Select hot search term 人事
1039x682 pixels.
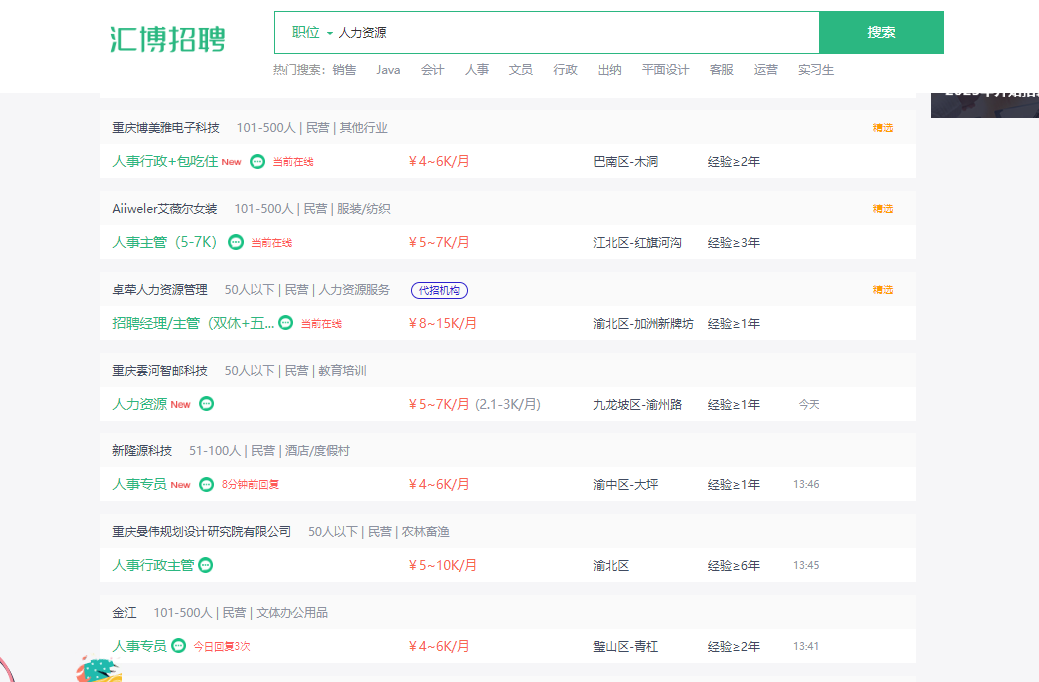[476, 70]
